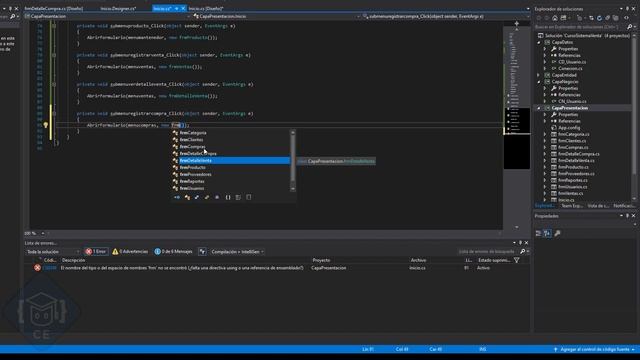
Task: Click the class filter icon in IntelliSense bar
Action: pos(187,197)
